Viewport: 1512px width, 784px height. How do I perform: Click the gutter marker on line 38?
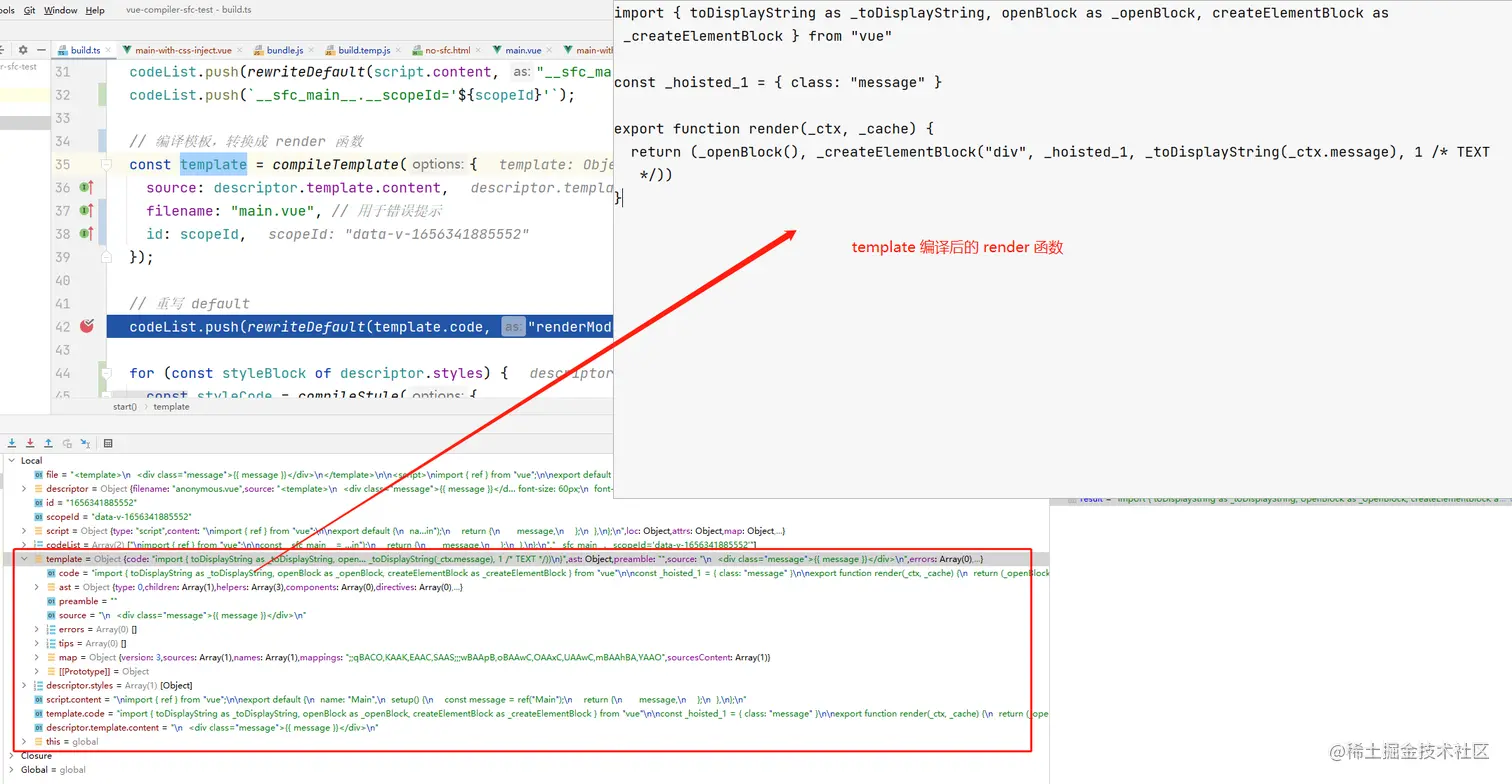(86, 233)
